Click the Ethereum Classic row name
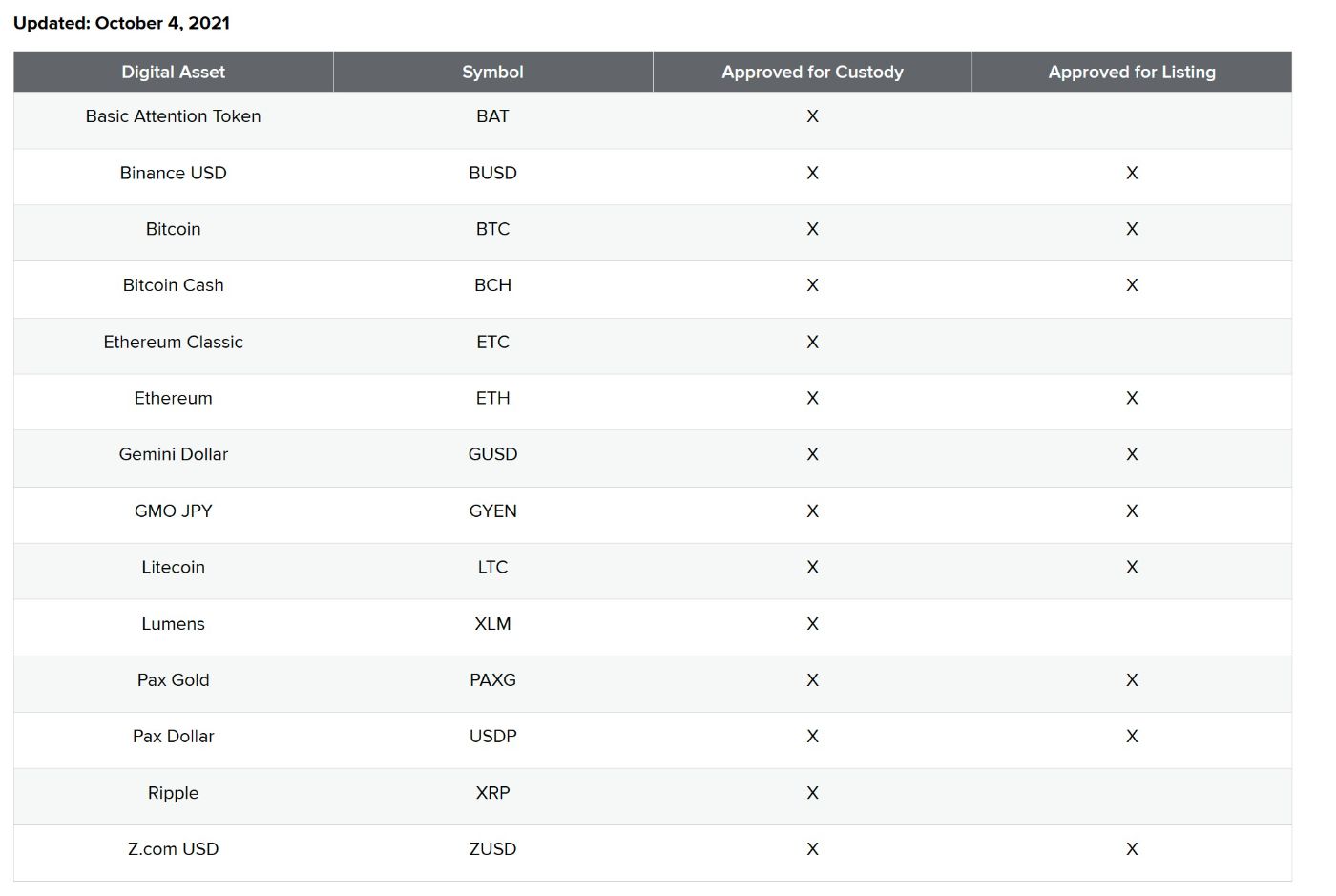This screenshot has width=1336, height=896. (173, 342)
